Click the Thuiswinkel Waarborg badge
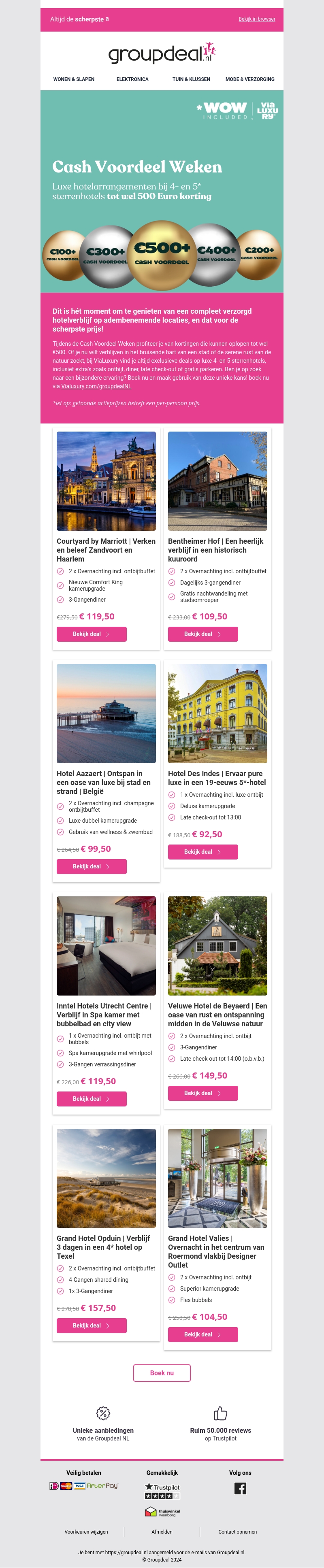The height and width of the screenshot is (1568, 324). 162,1511
